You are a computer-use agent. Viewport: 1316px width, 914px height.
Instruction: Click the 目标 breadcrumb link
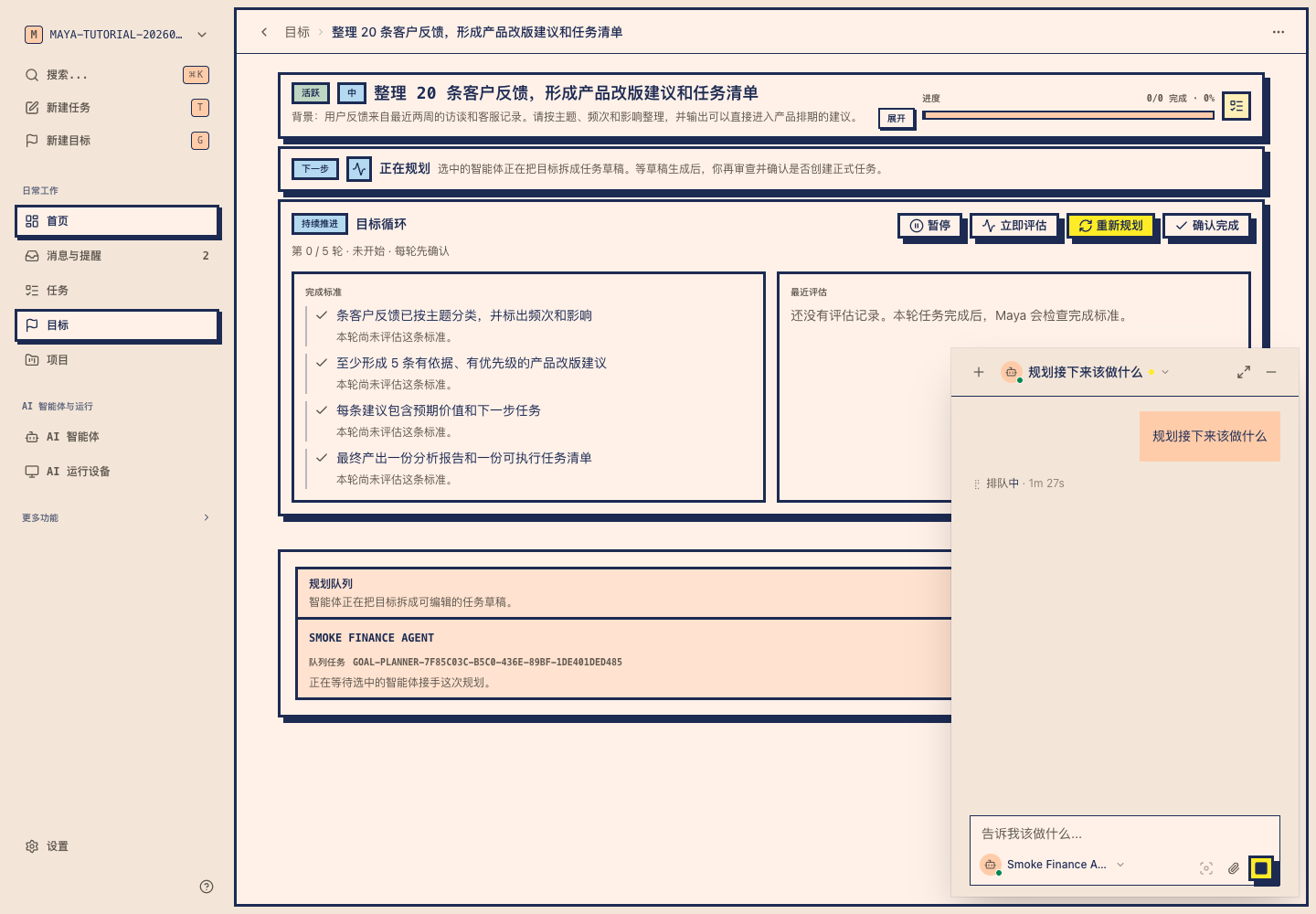pos(297,32)
